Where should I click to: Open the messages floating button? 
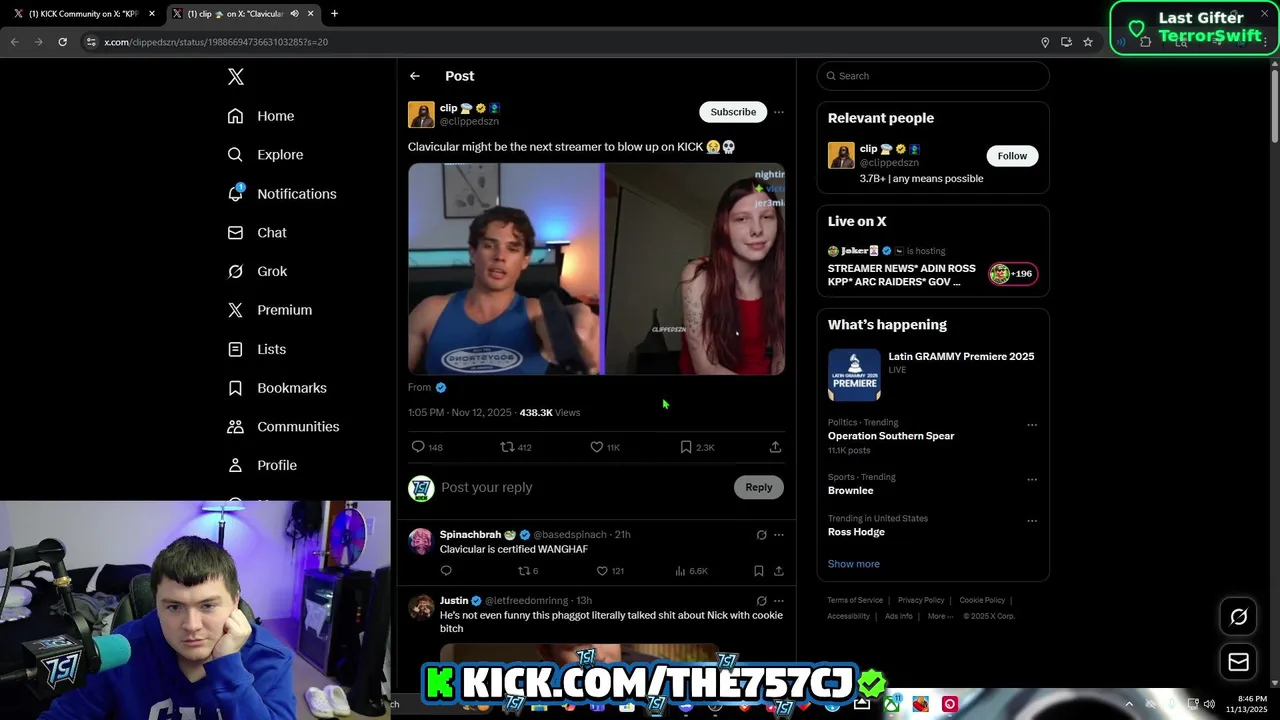(x=1238, y=662)
